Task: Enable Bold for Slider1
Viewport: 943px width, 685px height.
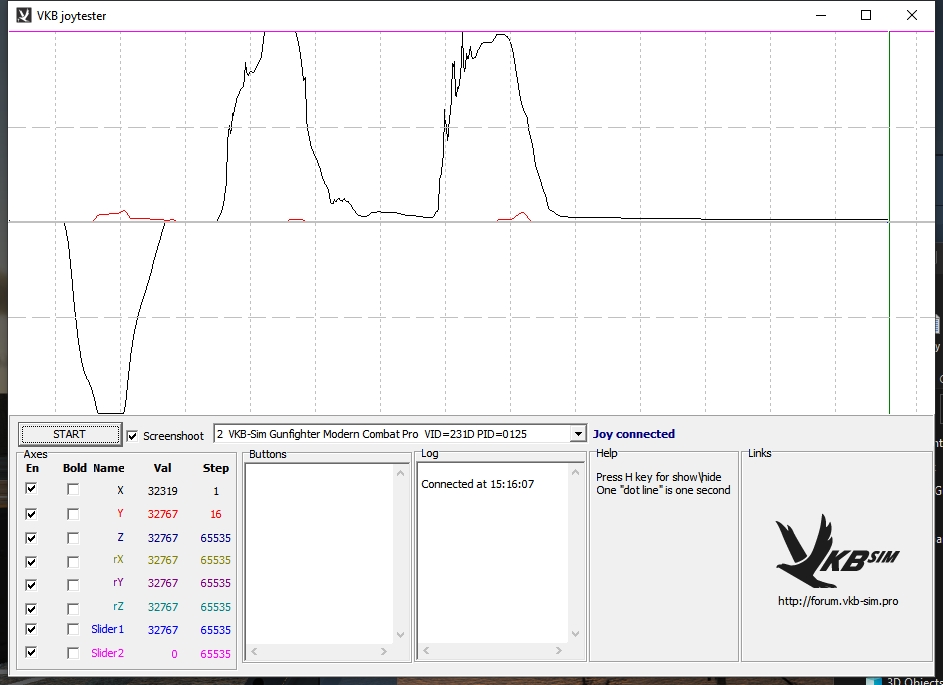Action: pos(73,630)
